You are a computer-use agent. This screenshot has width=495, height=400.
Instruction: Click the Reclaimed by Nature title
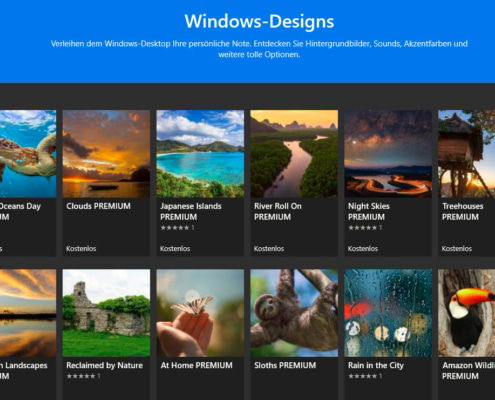click(104, 365)
